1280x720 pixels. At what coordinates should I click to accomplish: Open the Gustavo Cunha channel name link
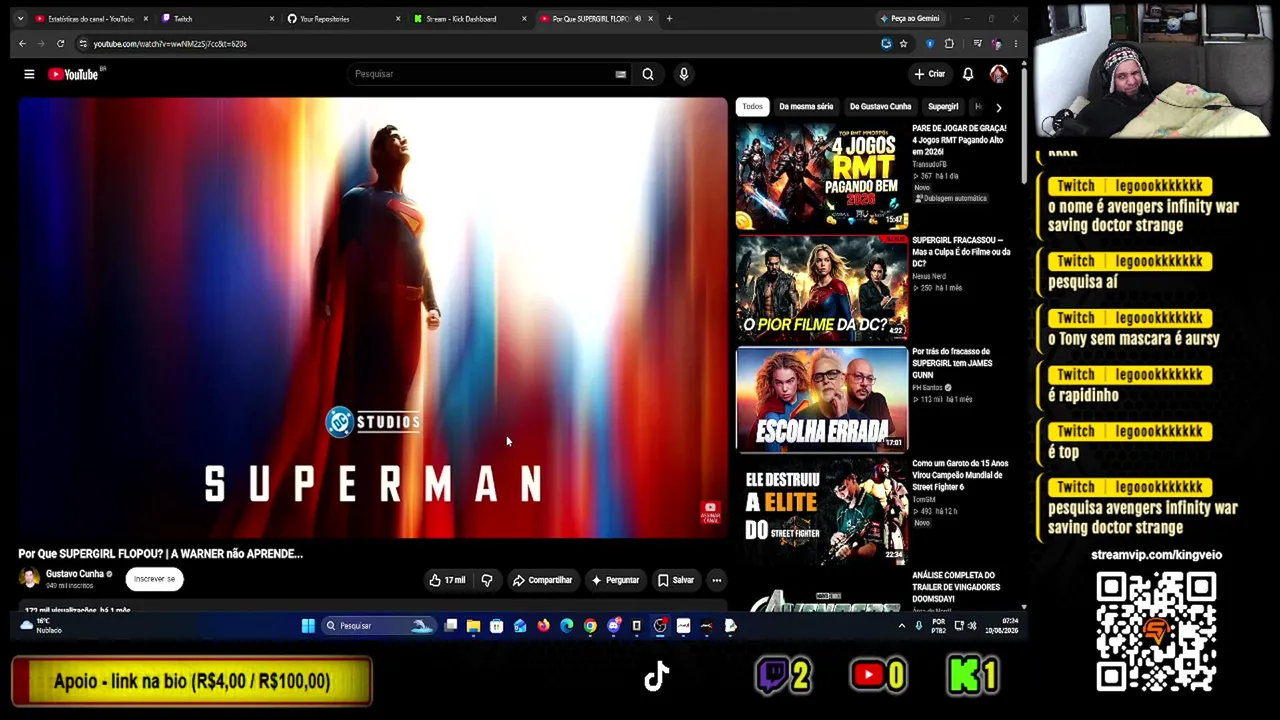click(75, 574)
